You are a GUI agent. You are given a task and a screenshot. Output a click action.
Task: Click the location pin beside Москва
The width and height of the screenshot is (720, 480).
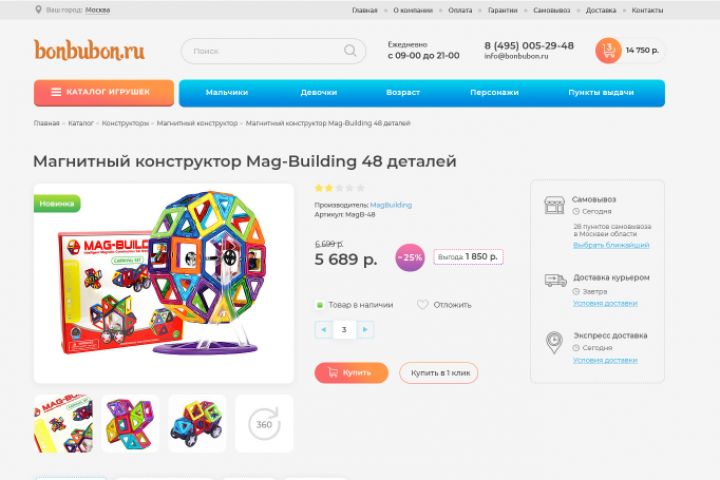point(39,10)
